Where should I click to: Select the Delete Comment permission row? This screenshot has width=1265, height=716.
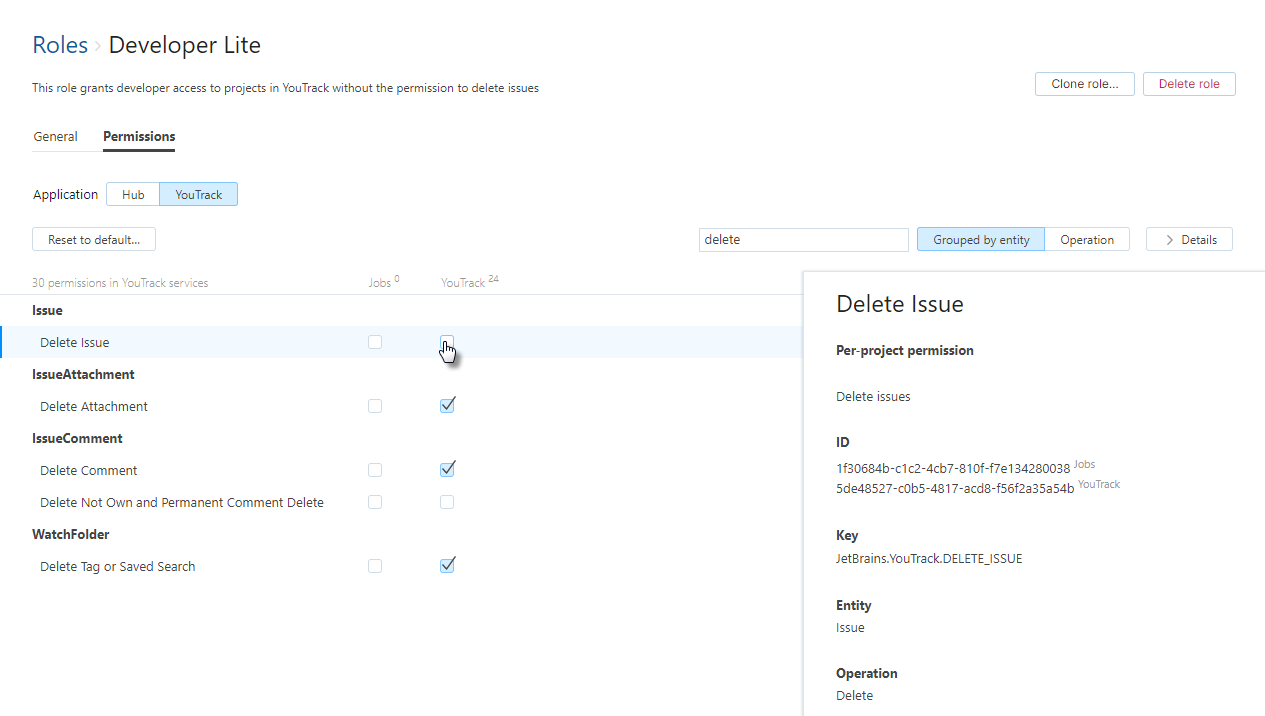pos(90,470)
